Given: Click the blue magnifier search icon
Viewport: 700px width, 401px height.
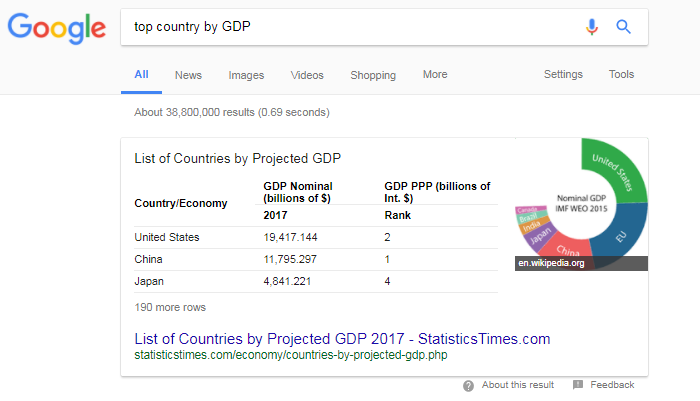Looking at the screenshot, I should pos(623,27).
